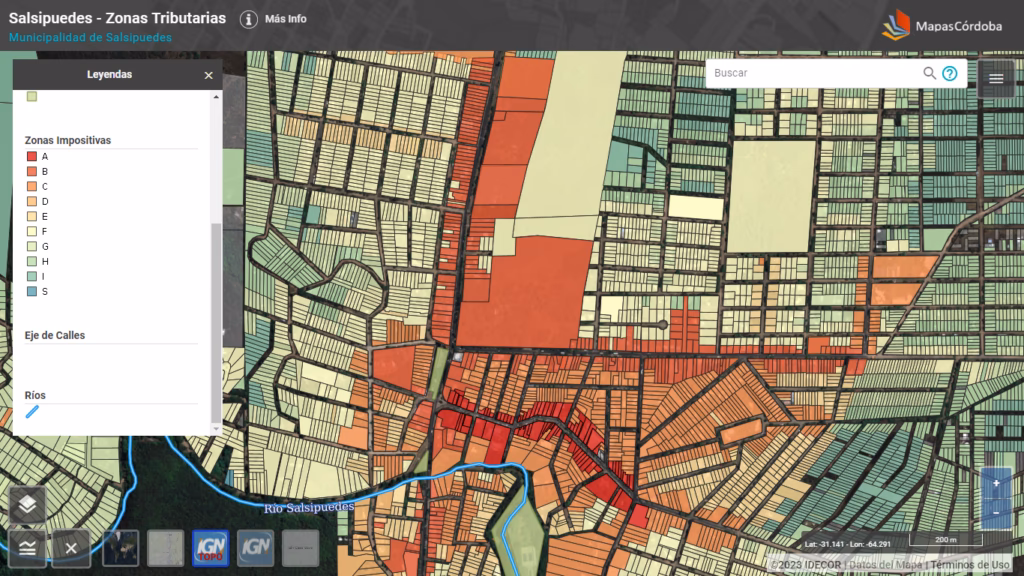The image size is (1024, 576).
Task: Close the Leyendas panel
Action: pyautogui.click(x=208, y=75)
